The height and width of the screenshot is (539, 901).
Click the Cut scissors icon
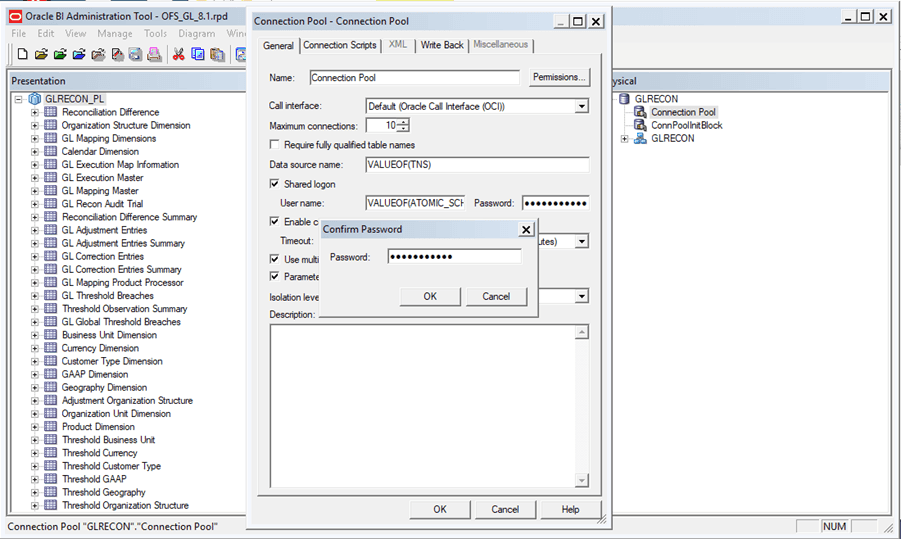(x=179, y=55)
